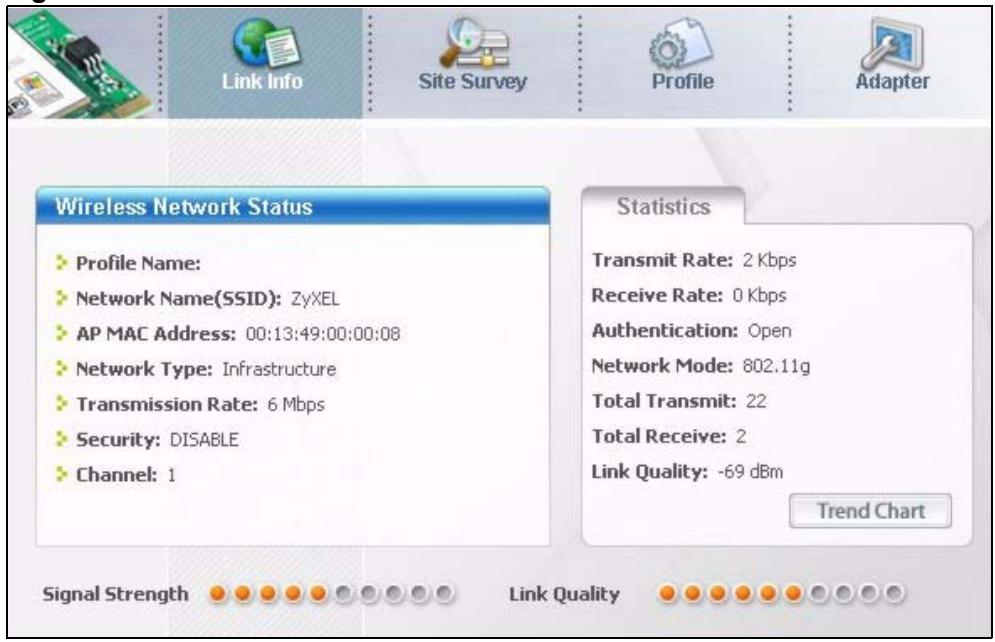The image size is (995, 642).
Task: Click the Link Info globe icon
Action: (266, 43)
